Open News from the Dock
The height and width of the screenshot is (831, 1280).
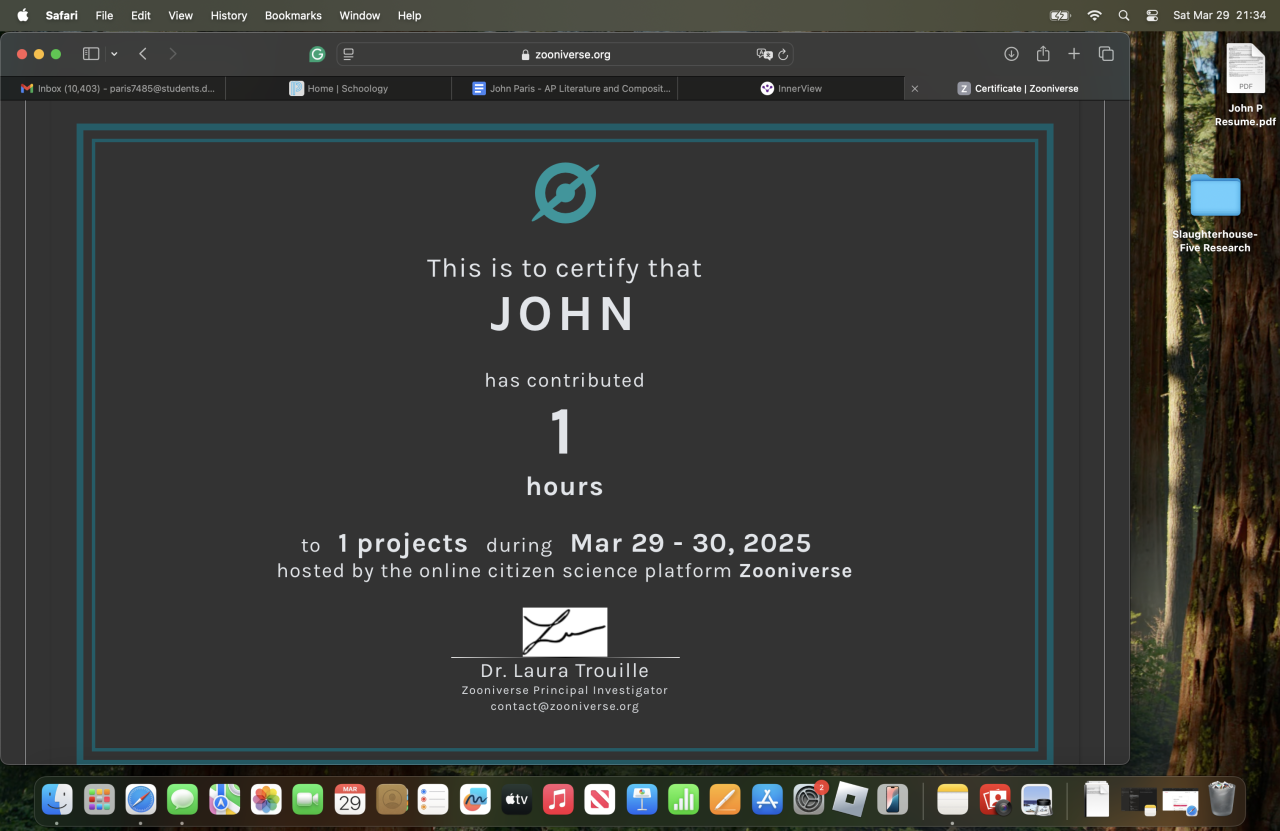pyautogui.click(x=600, y=799)
